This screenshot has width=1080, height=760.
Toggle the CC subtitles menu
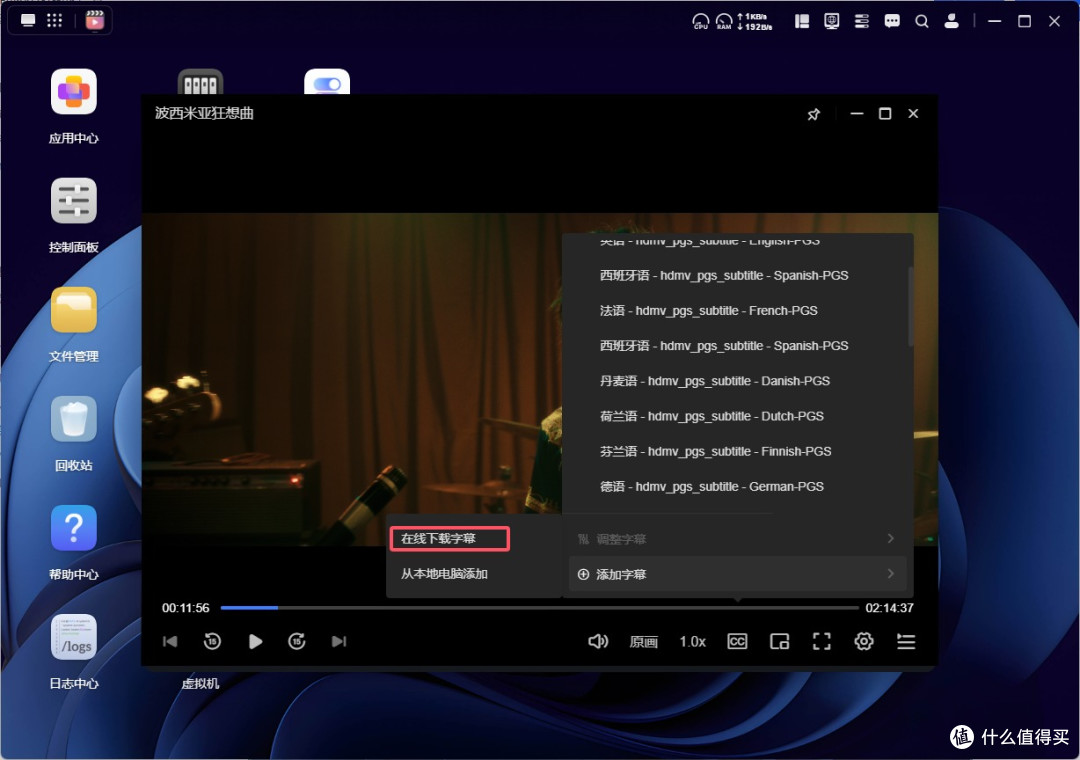737,641
